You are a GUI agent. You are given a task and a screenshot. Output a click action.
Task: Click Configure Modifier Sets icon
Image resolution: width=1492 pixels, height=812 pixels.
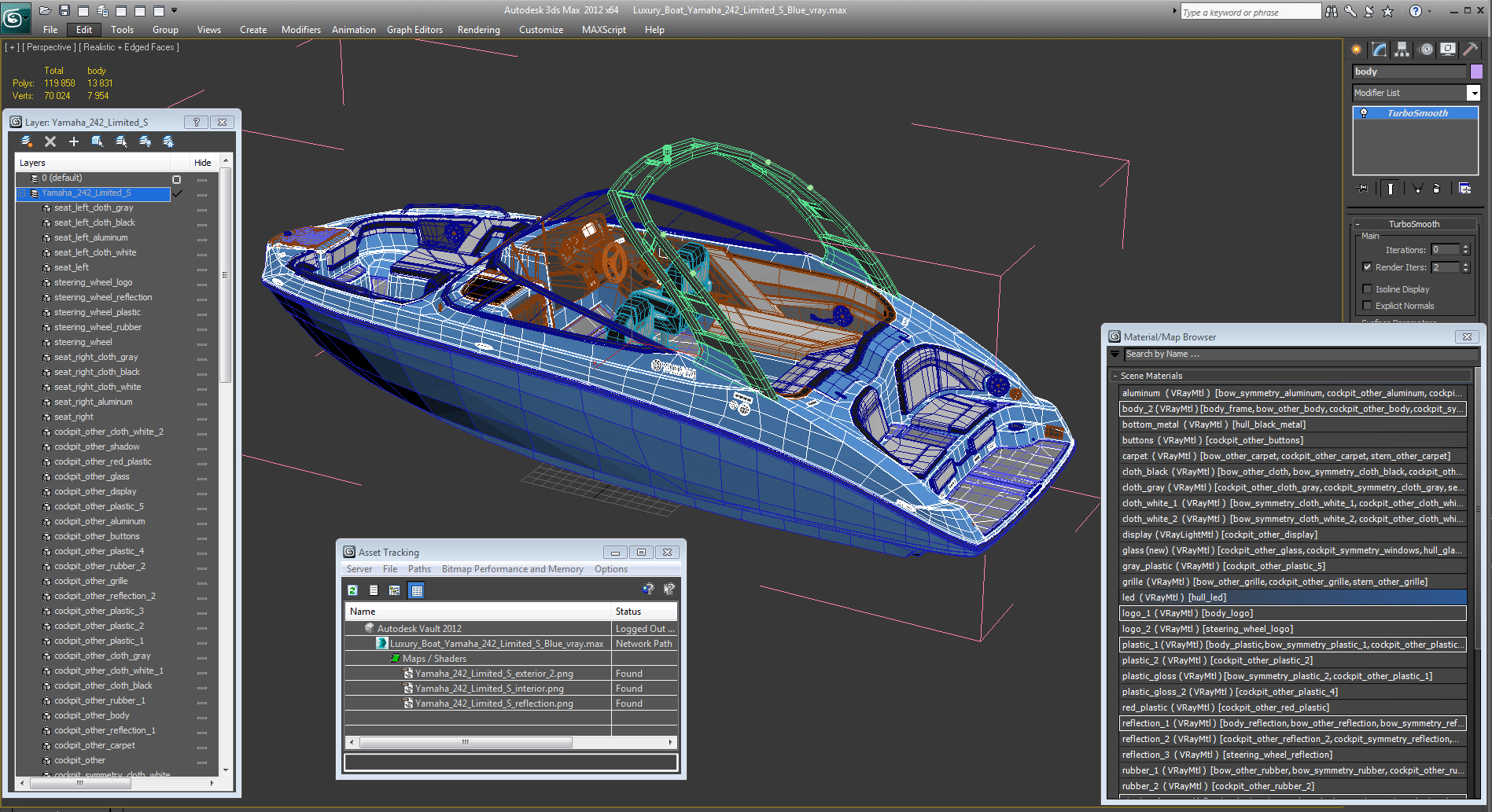click(x=1464, y=189)
